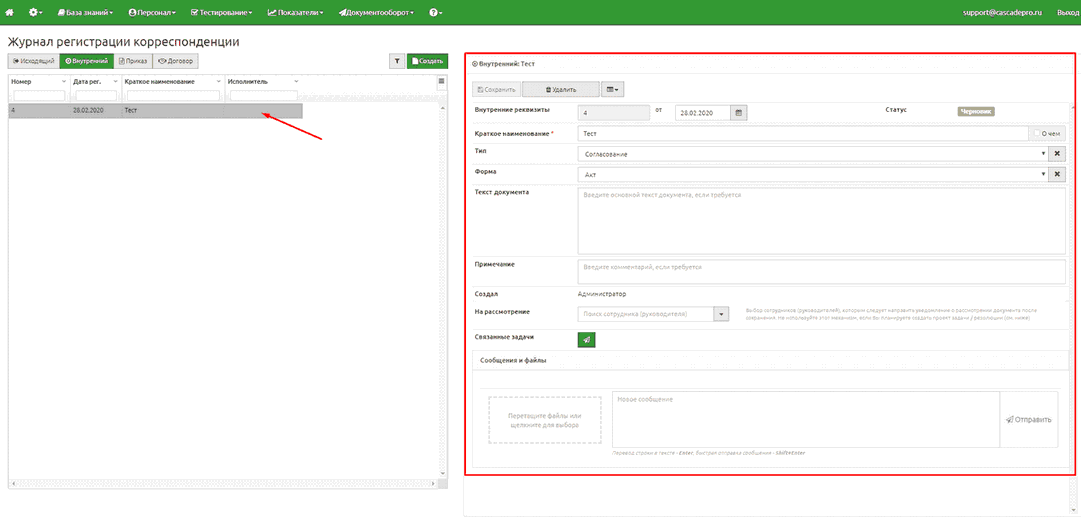Clear the Тип field with X icon
Viewport: 1081px width, 519px height.
click(x=1058, y=154)
